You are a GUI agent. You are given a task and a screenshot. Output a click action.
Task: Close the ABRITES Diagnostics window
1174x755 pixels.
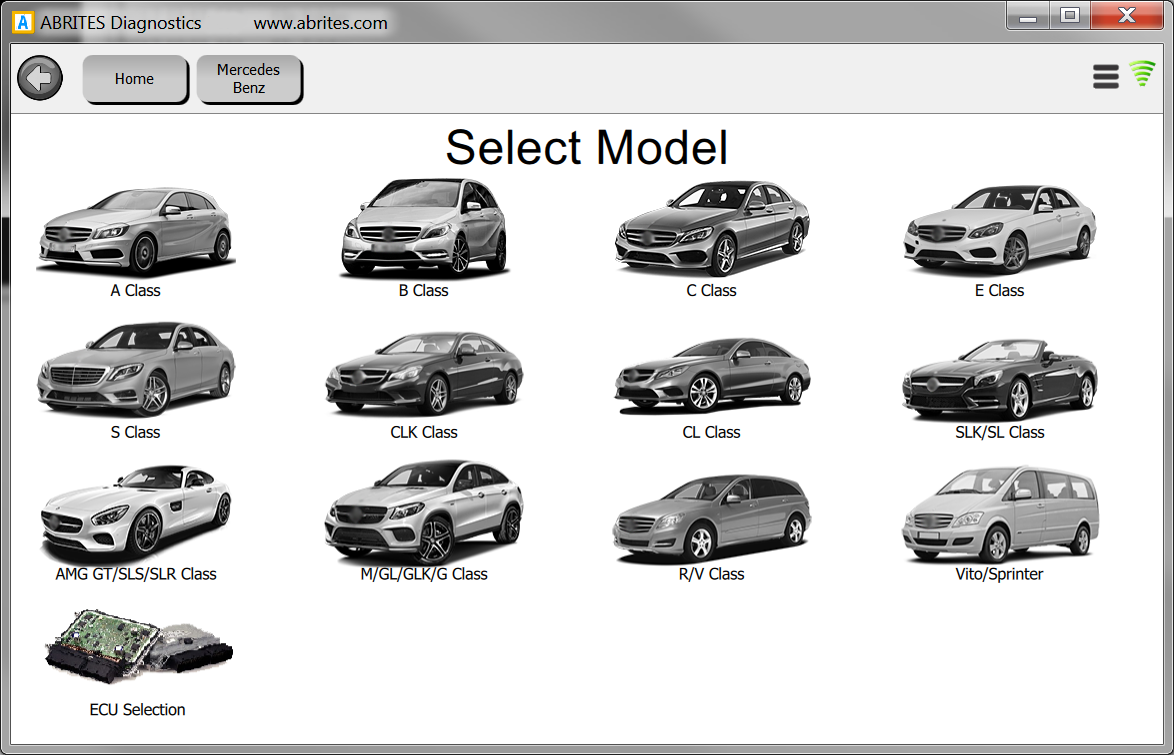(x=1126, y=16)
